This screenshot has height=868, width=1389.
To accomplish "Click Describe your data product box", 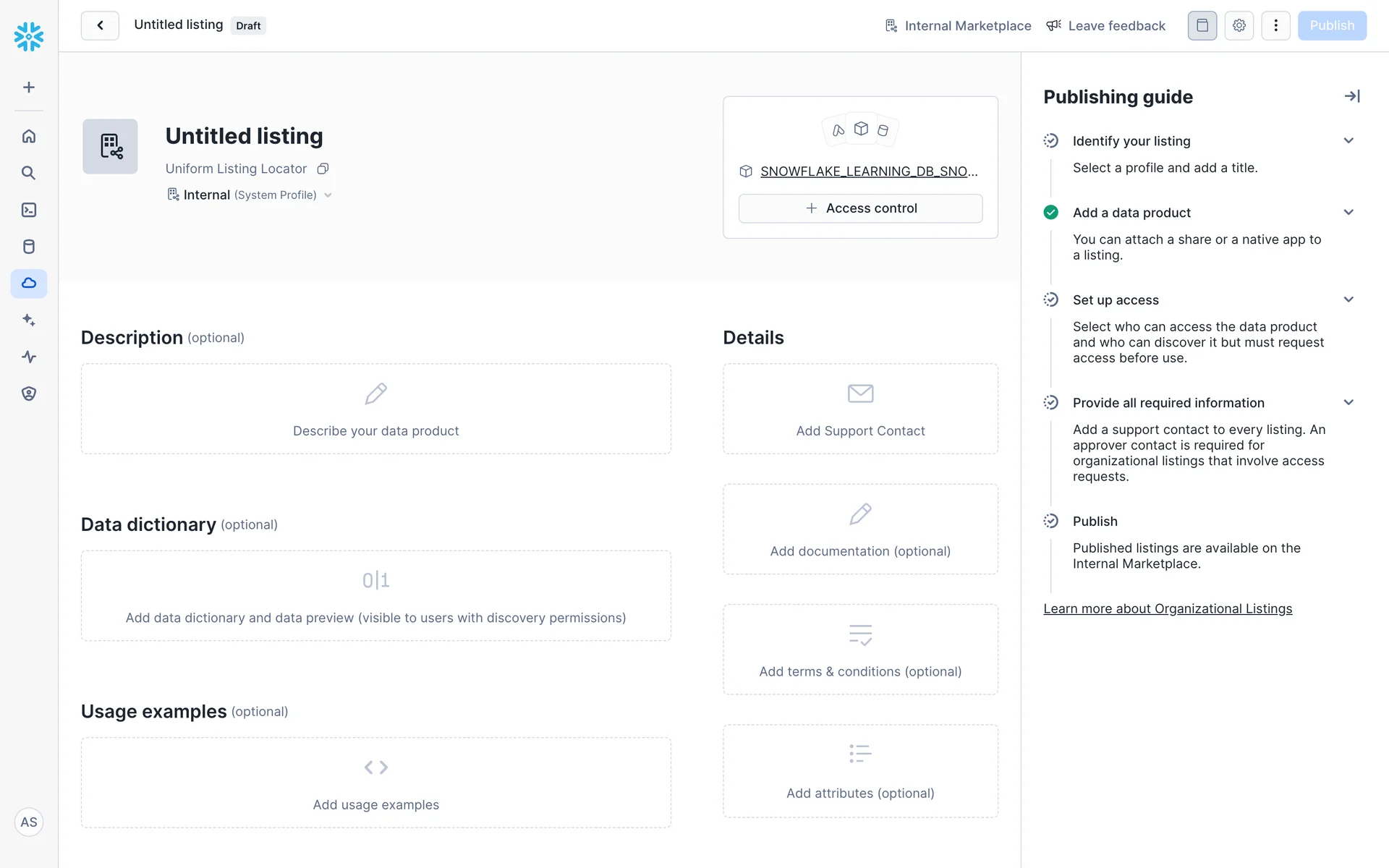I will point(375,409).
